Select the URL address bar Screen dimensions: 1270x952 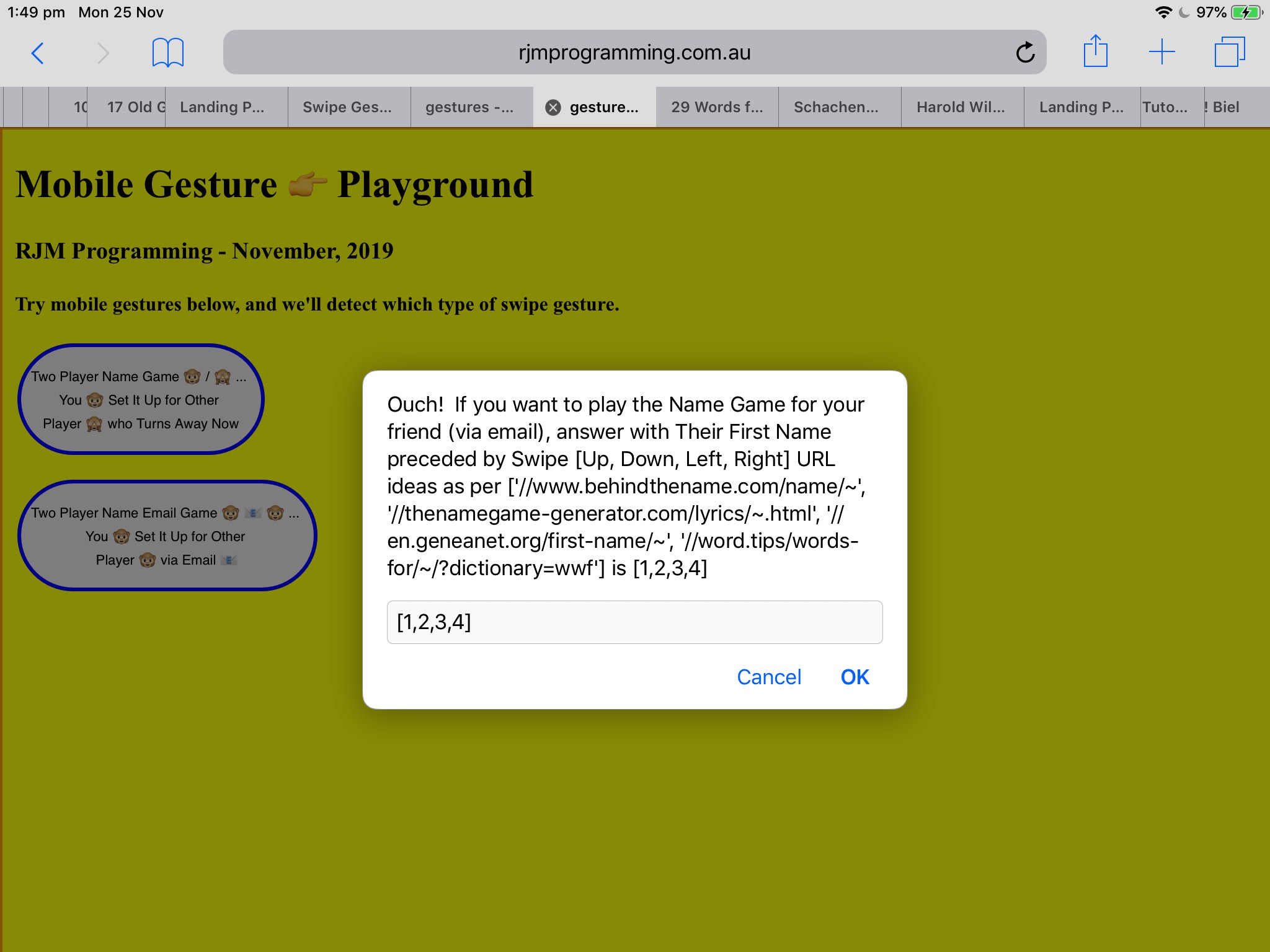(634, 53)
